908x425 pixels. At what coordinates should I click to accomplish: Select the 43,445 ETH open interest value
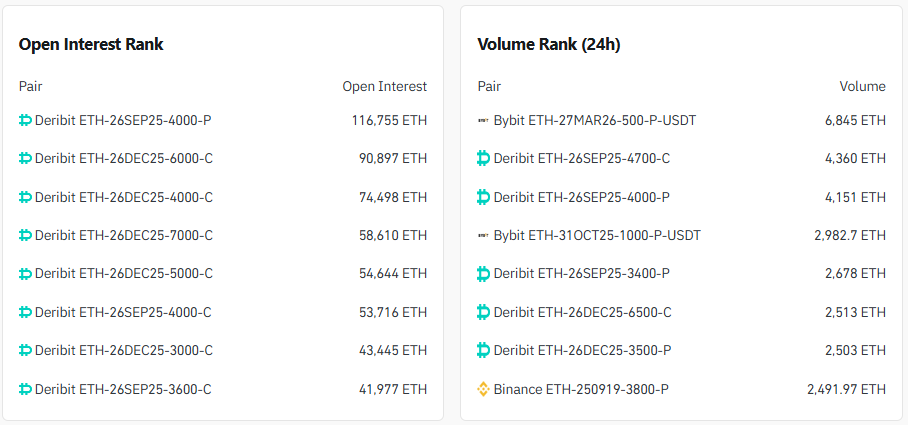click(x=393, y=350)
